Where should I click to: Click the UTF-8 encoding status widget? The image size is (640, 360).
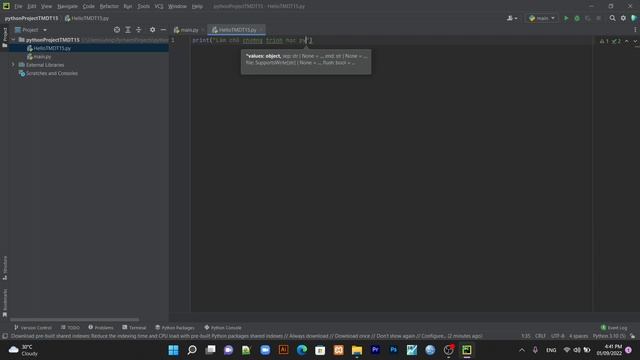point(558,336)
